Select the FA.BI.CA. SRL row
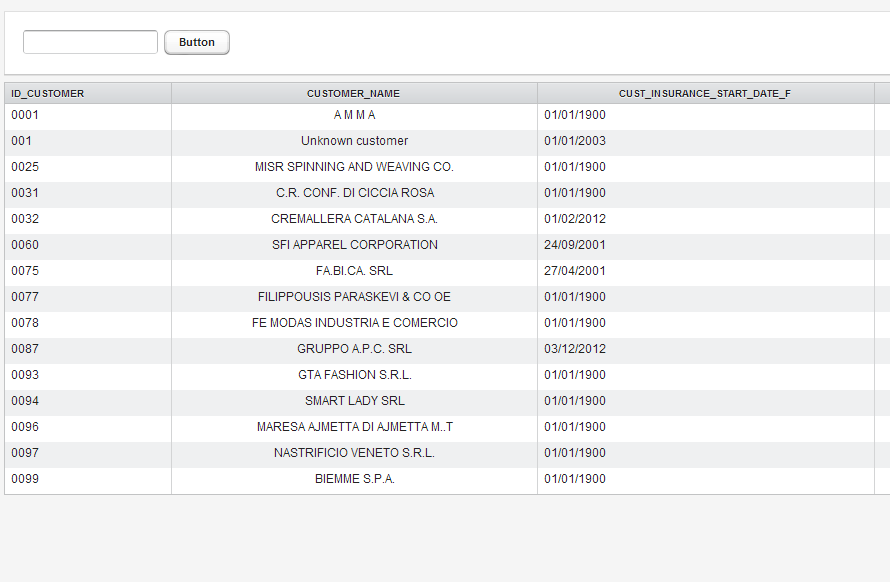890x582 pixels. coord(354,271)
